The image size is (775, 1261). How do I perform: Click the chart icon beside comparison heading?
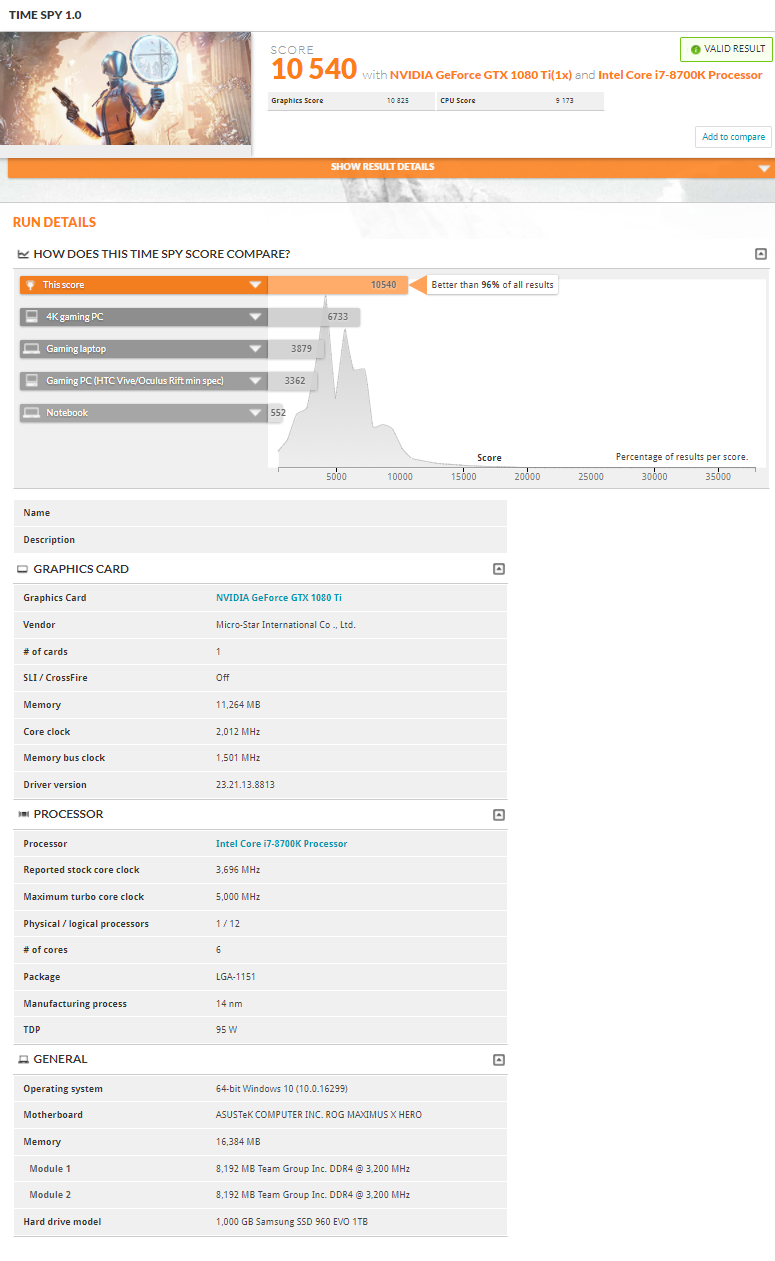click(23, 254)
